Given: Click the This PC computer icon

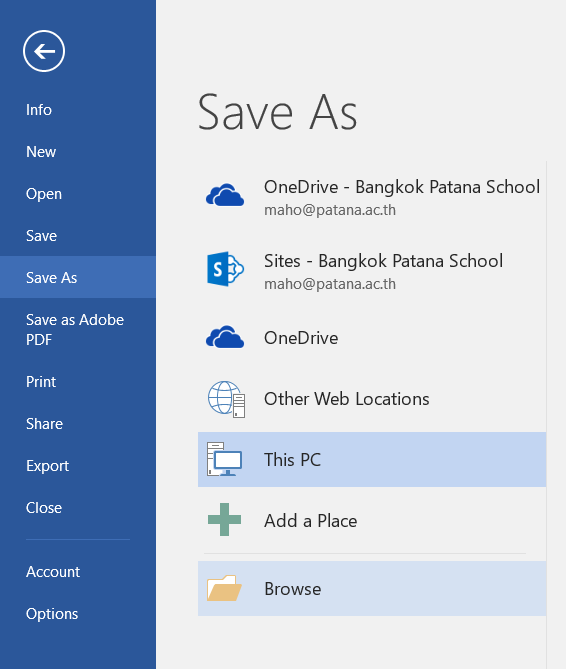Looking at the screenshot, I should [224, 459].
